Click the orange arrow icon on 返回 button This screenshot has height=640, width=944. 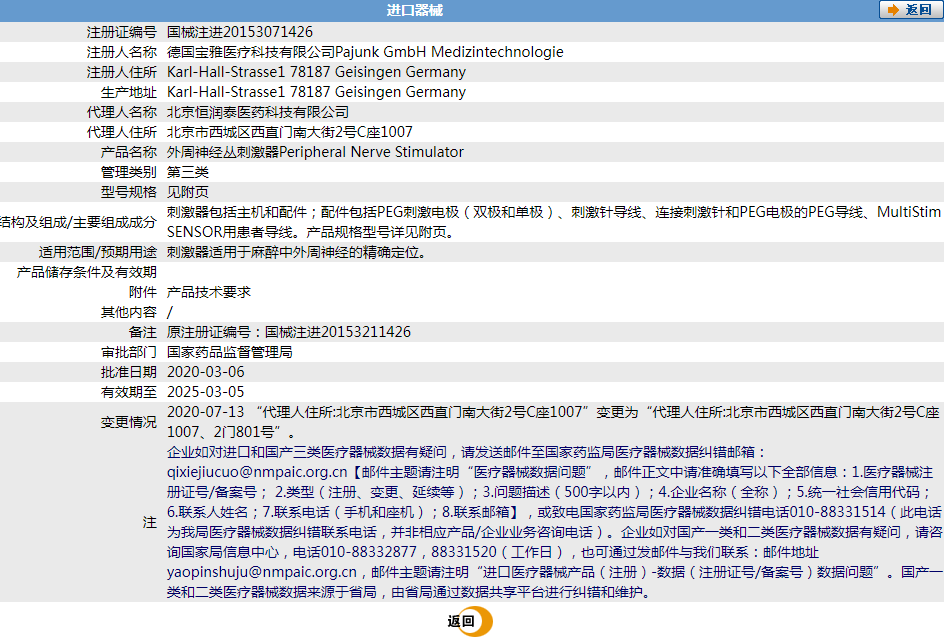[895, 10]
